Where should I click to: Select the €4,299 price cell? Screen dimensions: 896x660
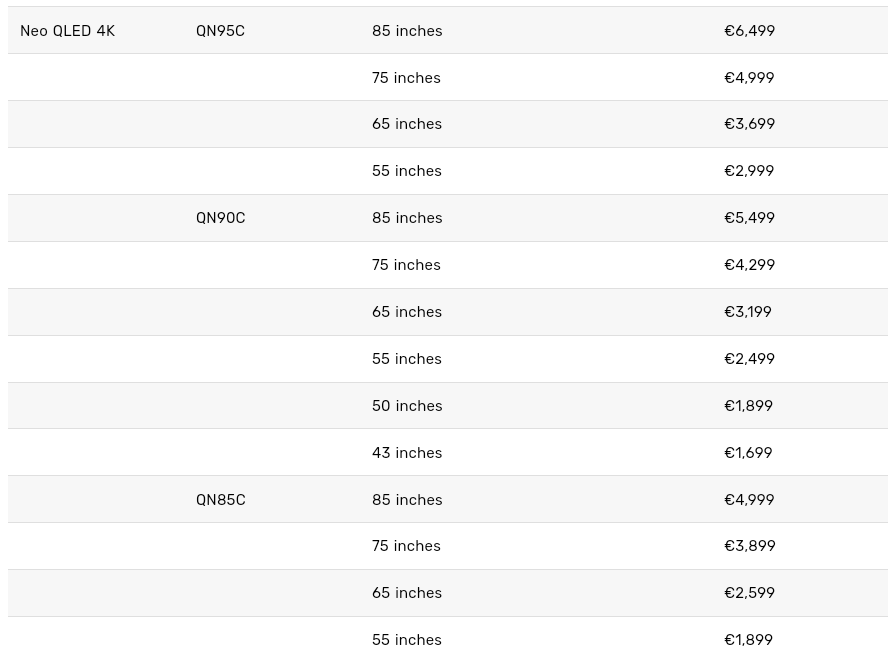[x=749, y=265]
